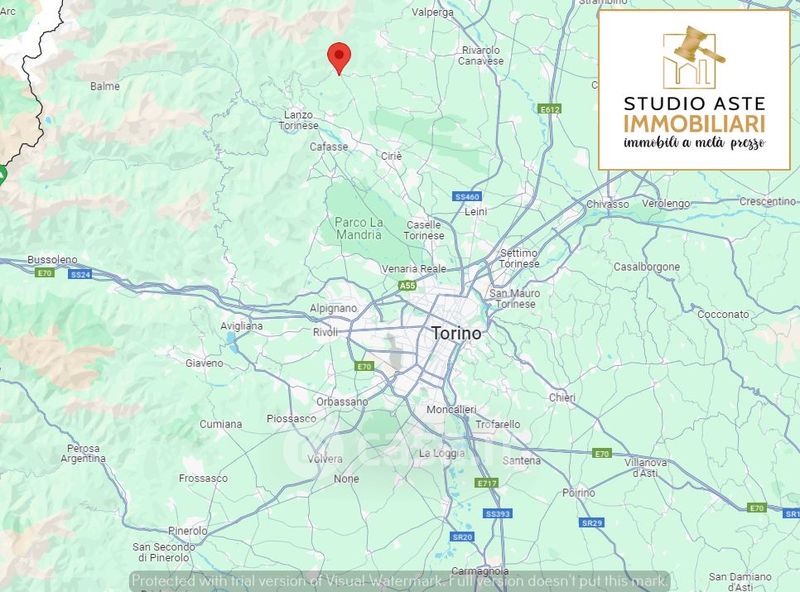Click the E612 route shield
This screenshot has height=592, width=800.
[549, 109]
